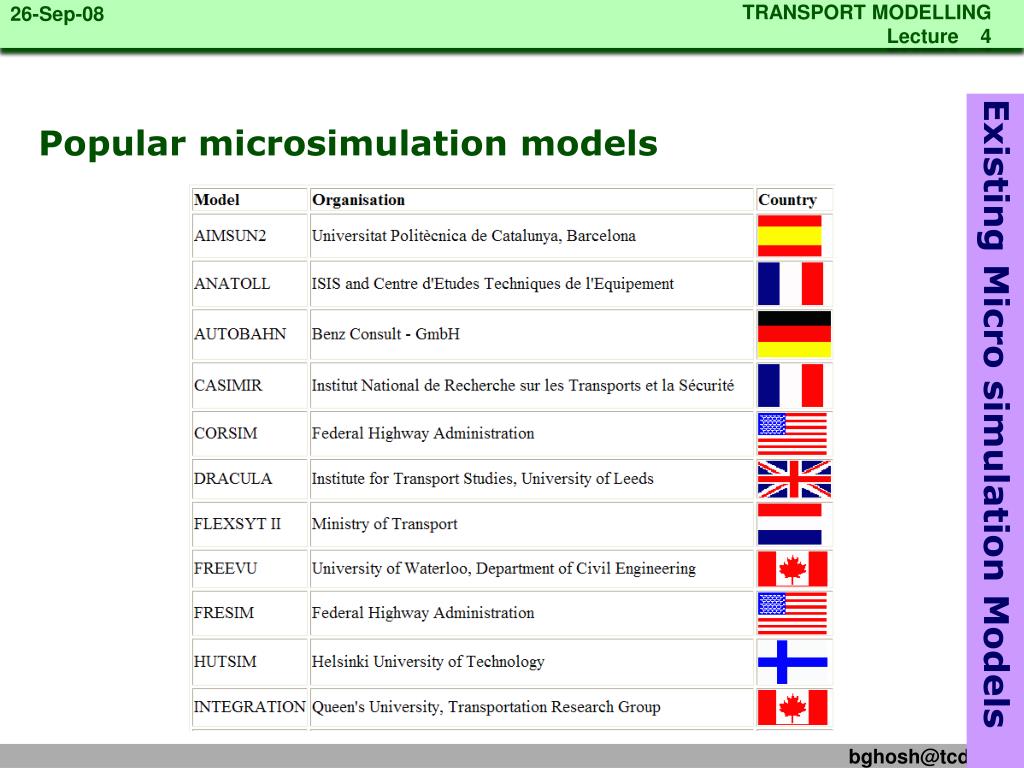The height and width of the screenshot is (768, 1024).
Task: Click the 'FRESIM' model cell
Action: (249, 613)
